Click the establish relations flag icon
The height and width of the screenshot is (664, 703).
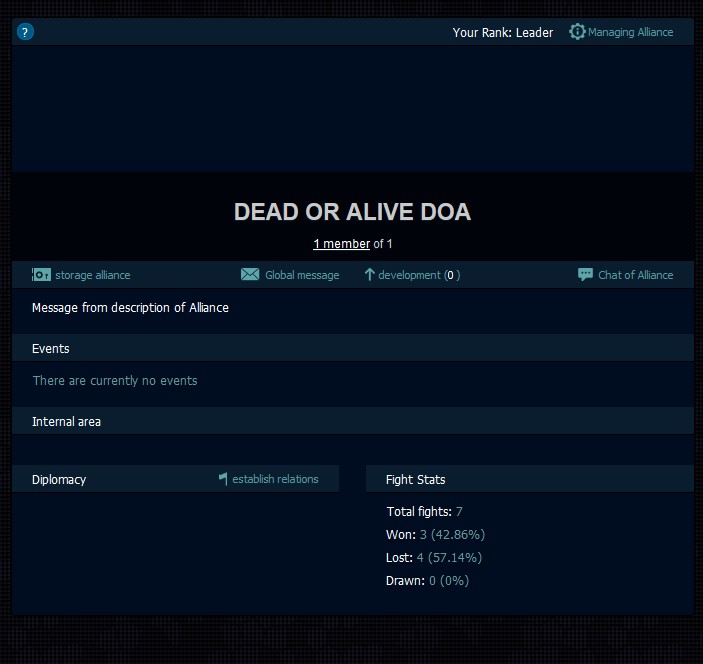pyautogui.click(x=223, y=479)
